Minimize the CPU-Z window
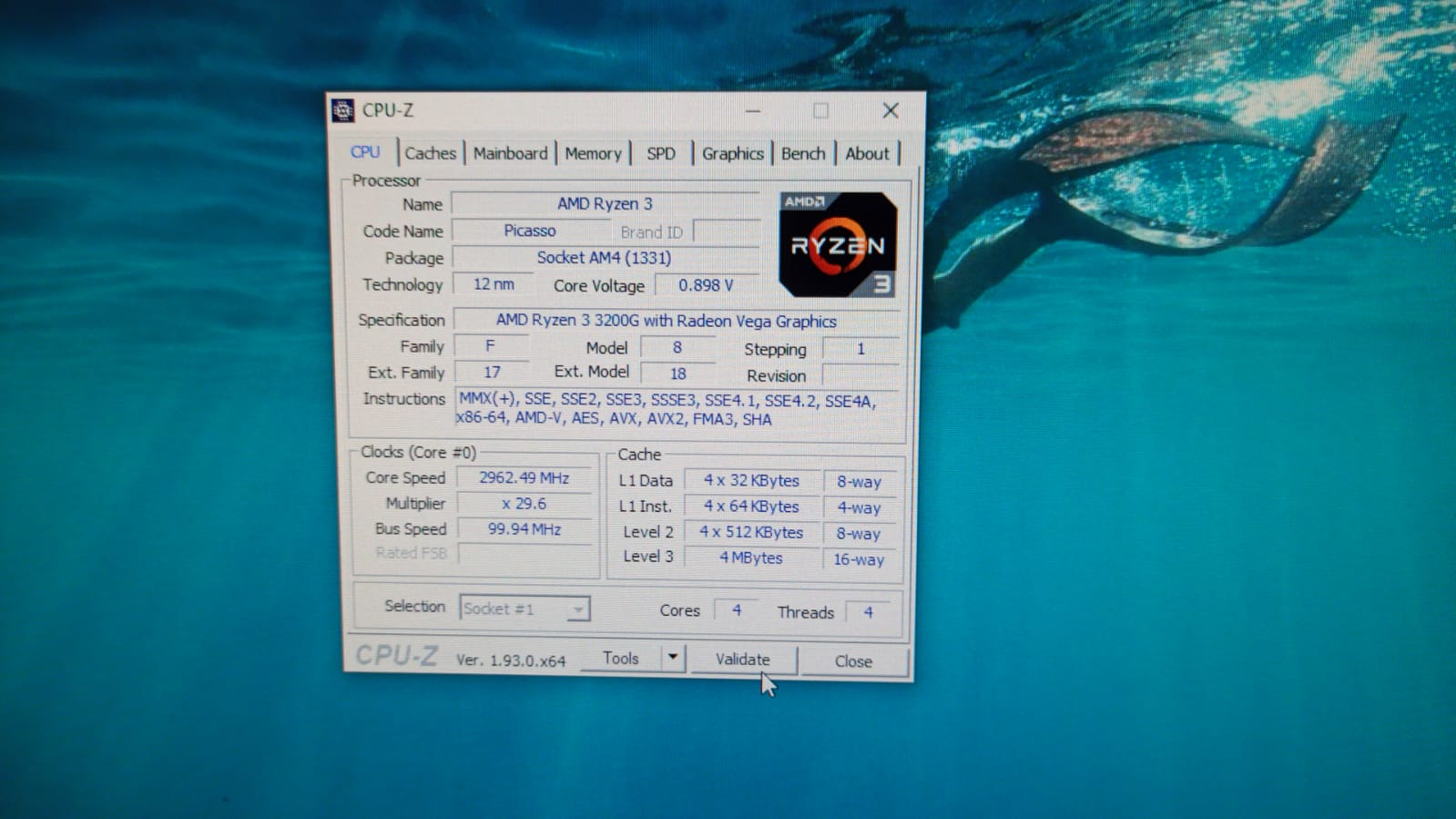1456x819 pixels. pos(753,111)
